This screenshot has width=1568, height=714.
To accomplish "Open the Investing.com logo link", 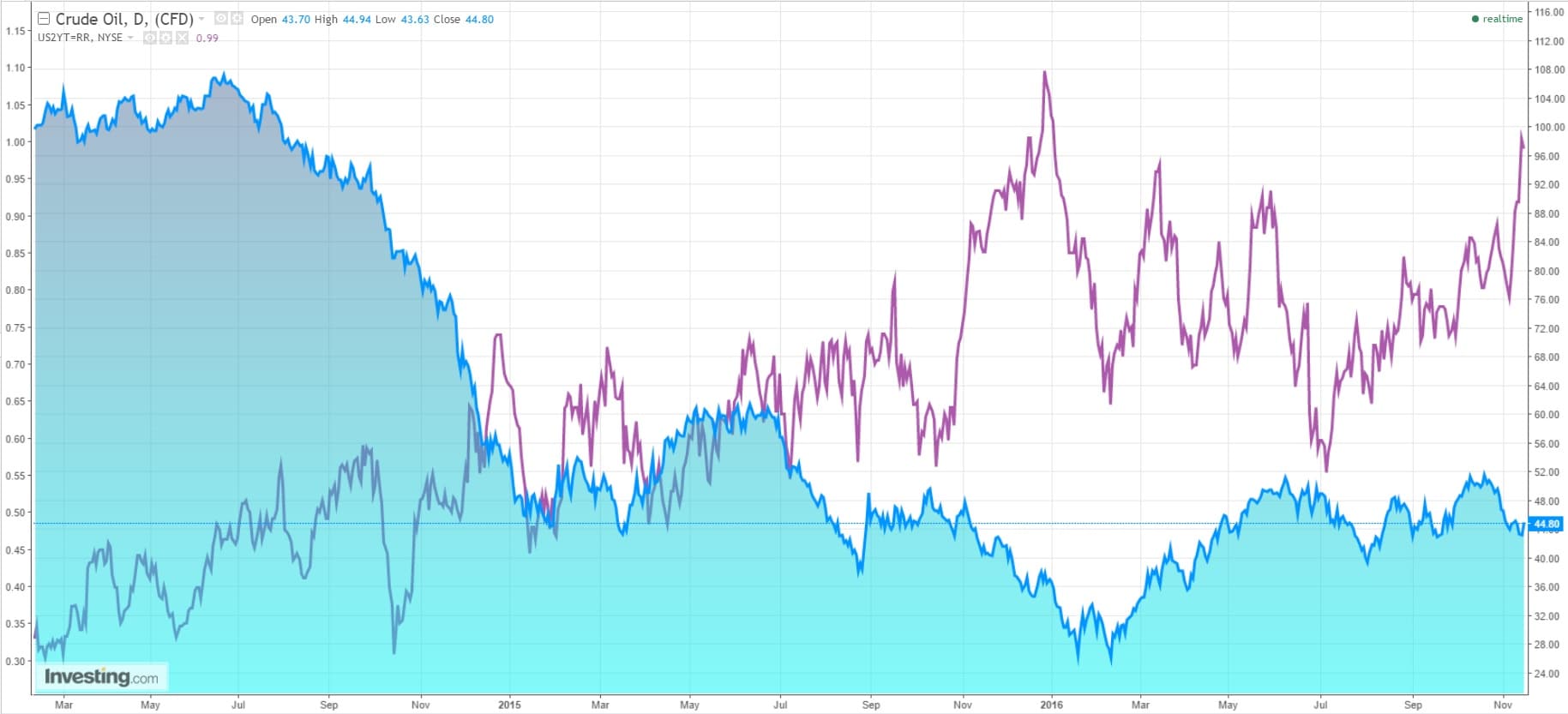I will click(101, 677).
